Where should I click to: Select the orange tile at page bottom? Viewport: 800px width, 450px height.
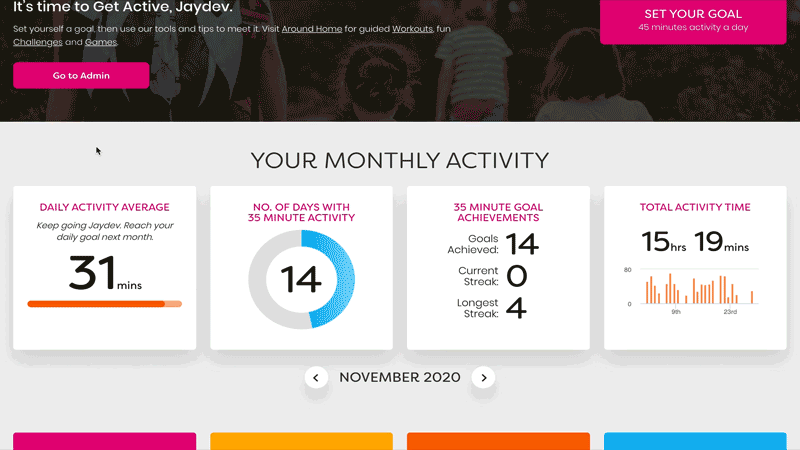[x=498, y=441]
